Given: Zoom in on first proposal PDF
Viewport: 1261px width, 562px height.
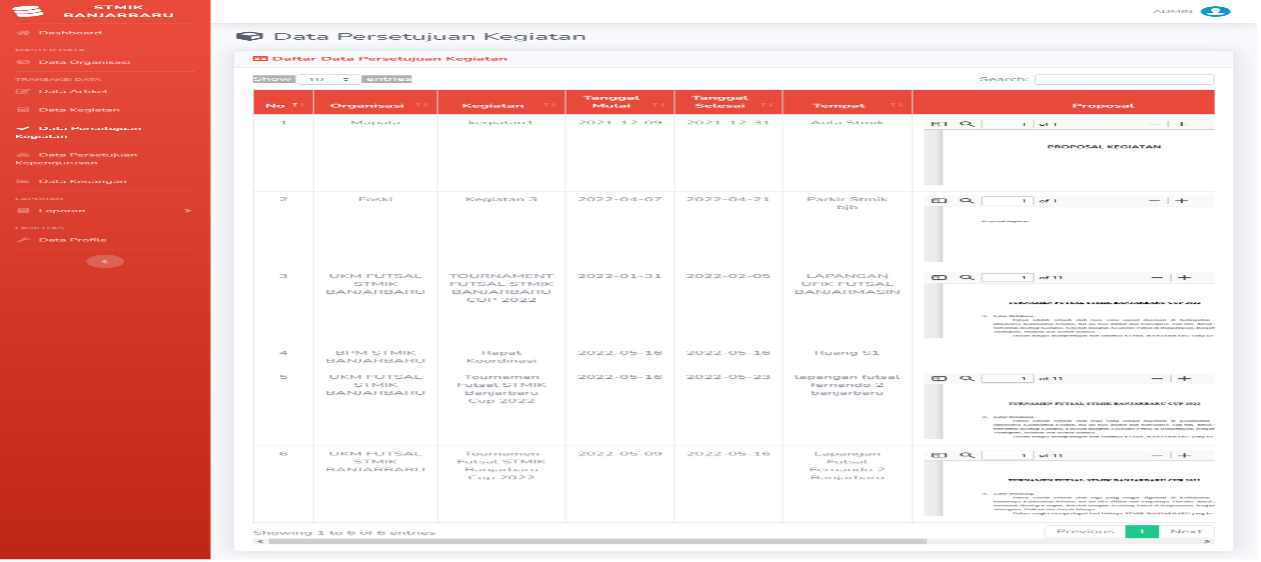Looking at the screenshot, I should pyautogui.click(x=1183, y=124).
